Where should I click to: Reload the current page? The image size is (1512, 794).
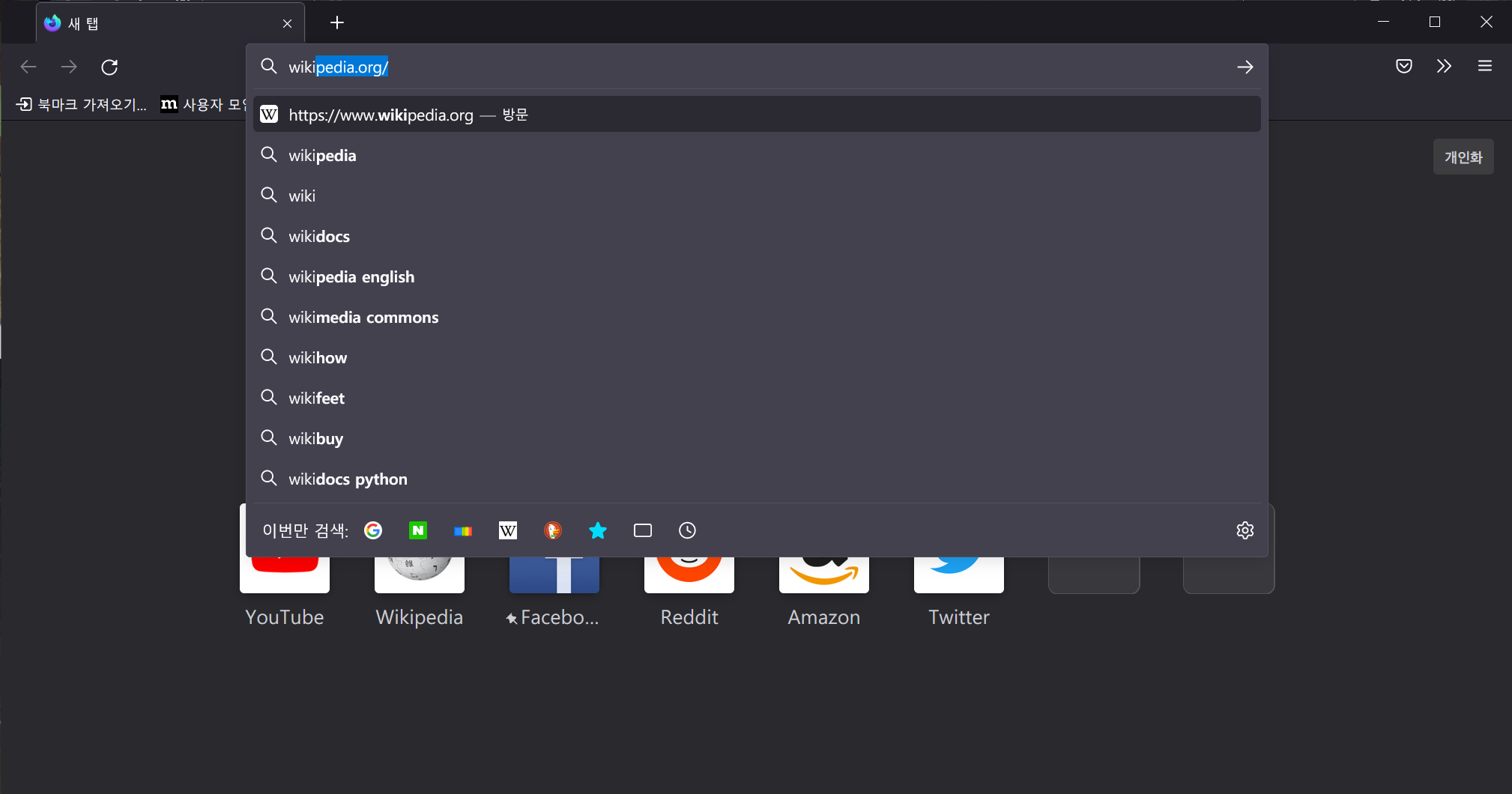(x=109, y=67)
